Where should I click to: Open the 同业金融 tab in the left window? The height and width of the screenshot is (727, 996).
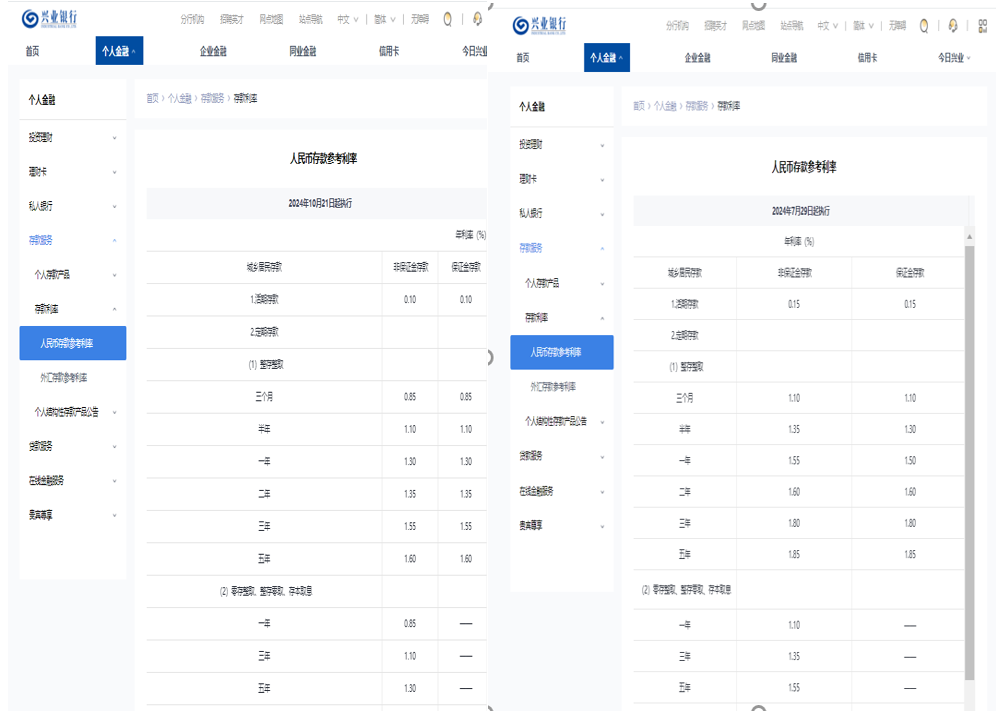(x=303, y=51)
